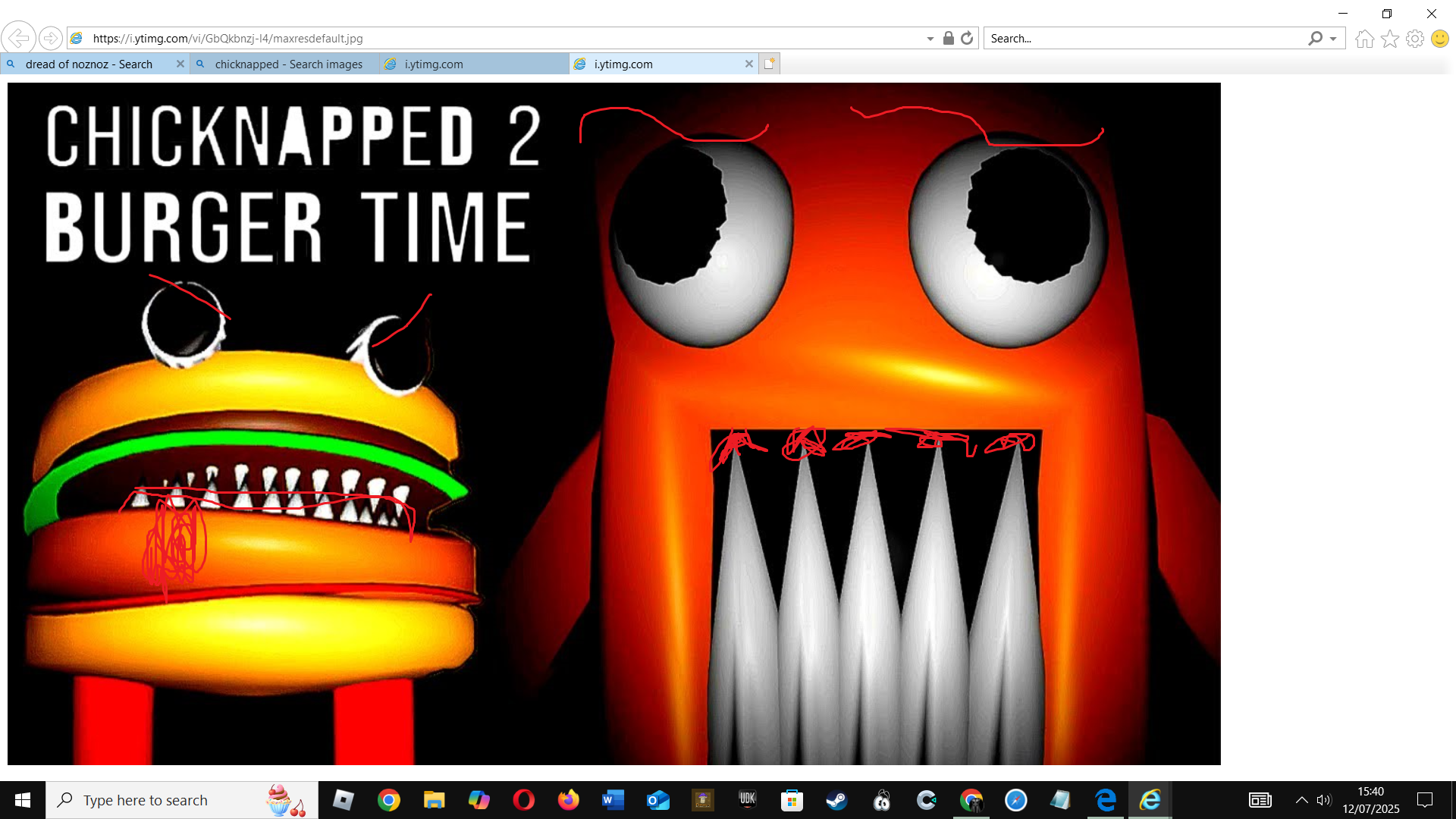
Task: Open the address bar autocomplete dropdown
Action: [x=930, y=39]
